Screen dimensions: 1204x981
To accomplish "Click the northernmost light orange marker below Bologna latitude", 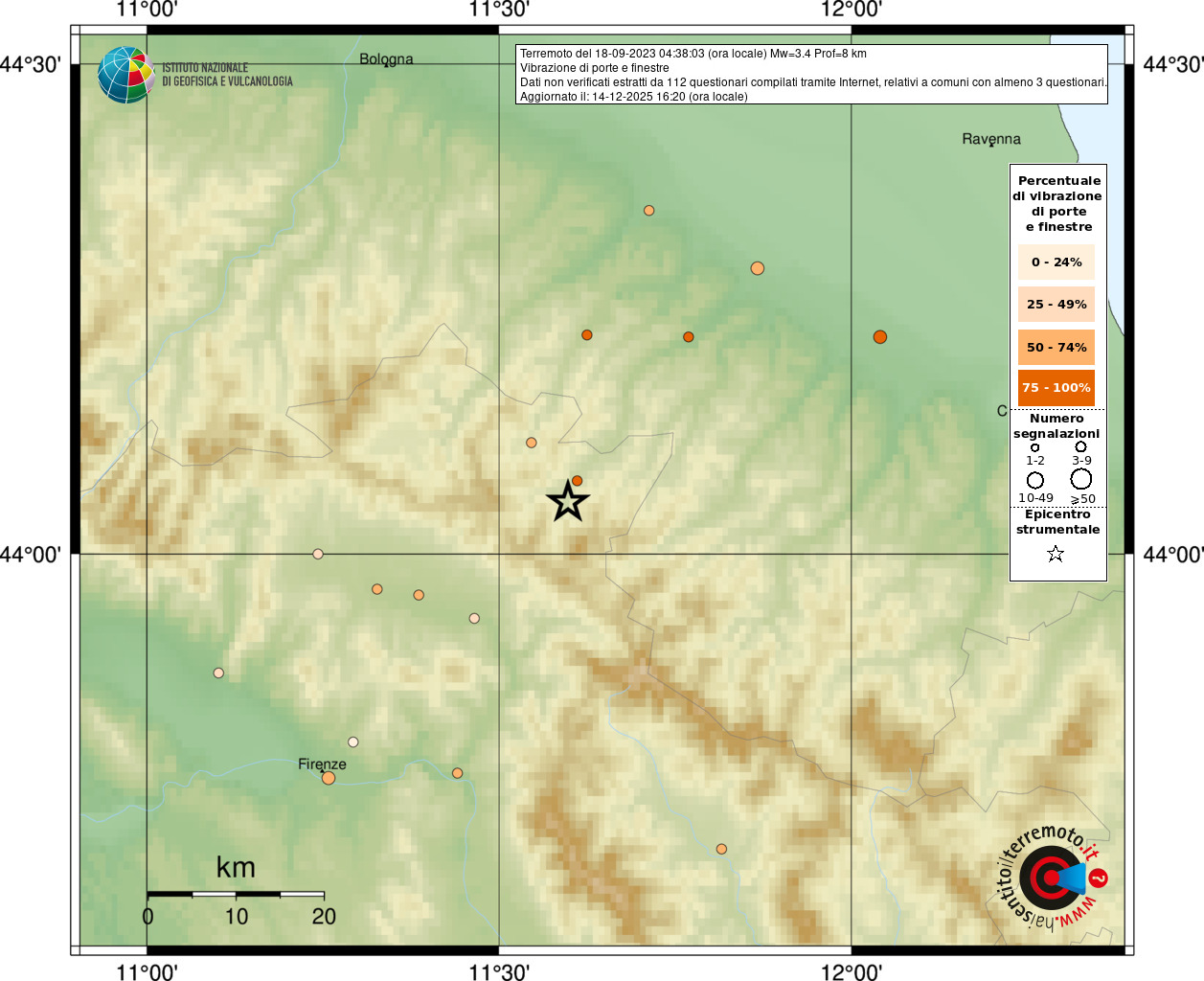I will click(649, 211).
